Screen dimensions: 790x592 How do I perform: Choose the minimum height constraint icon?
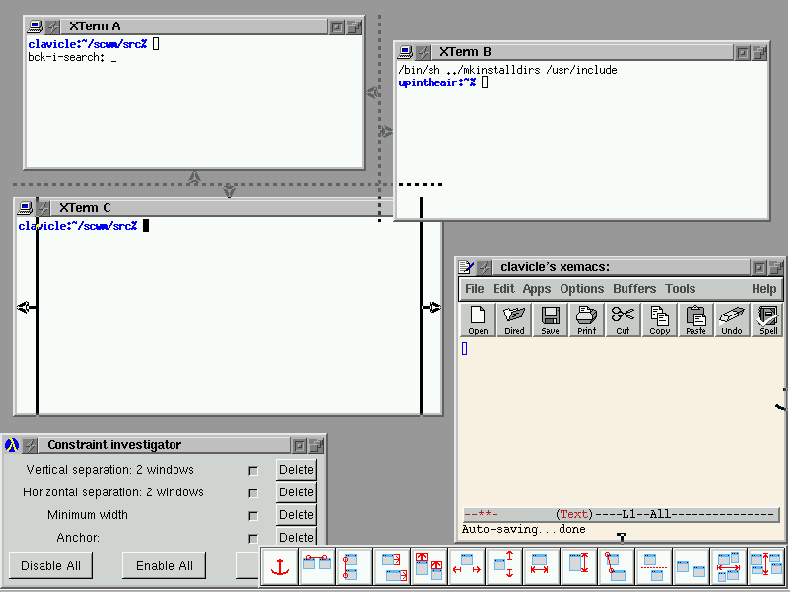click(x=579, y=567)
